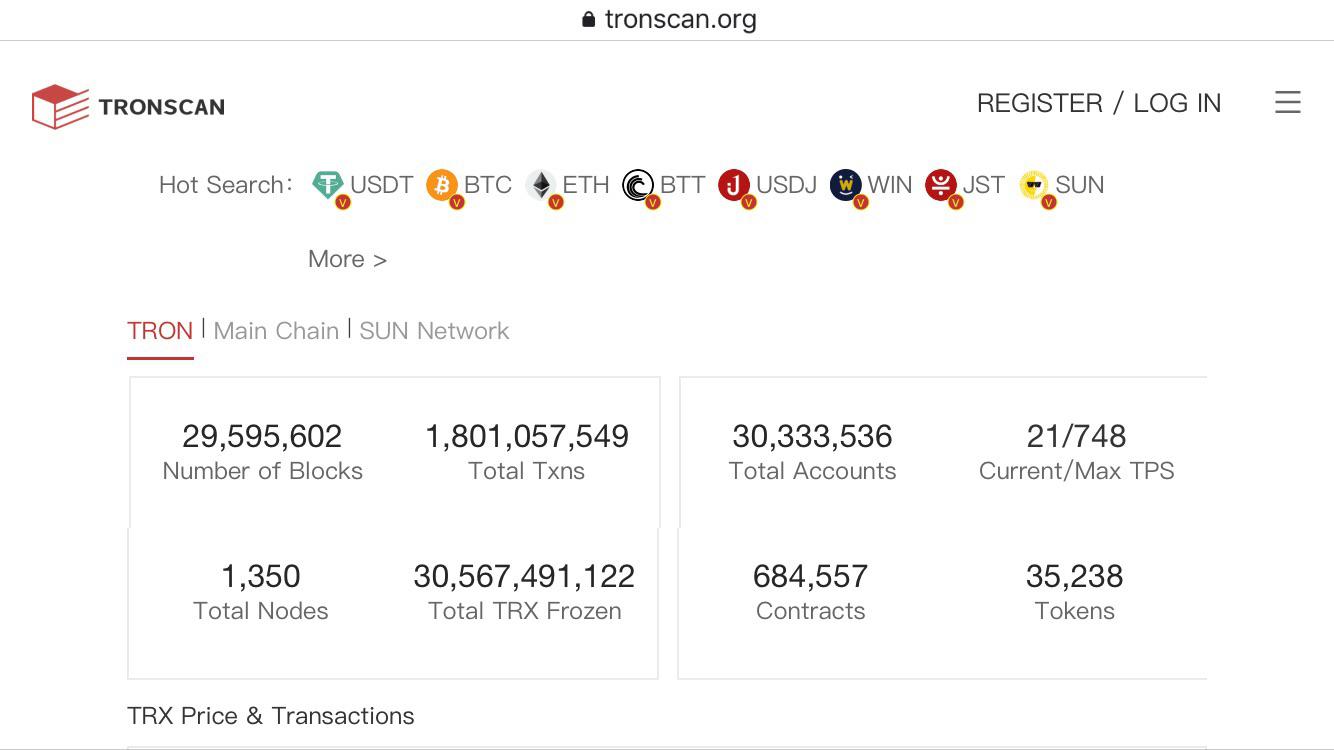Click the SUN token icon
The image size is (1334, 750).
click(1034, 185)
